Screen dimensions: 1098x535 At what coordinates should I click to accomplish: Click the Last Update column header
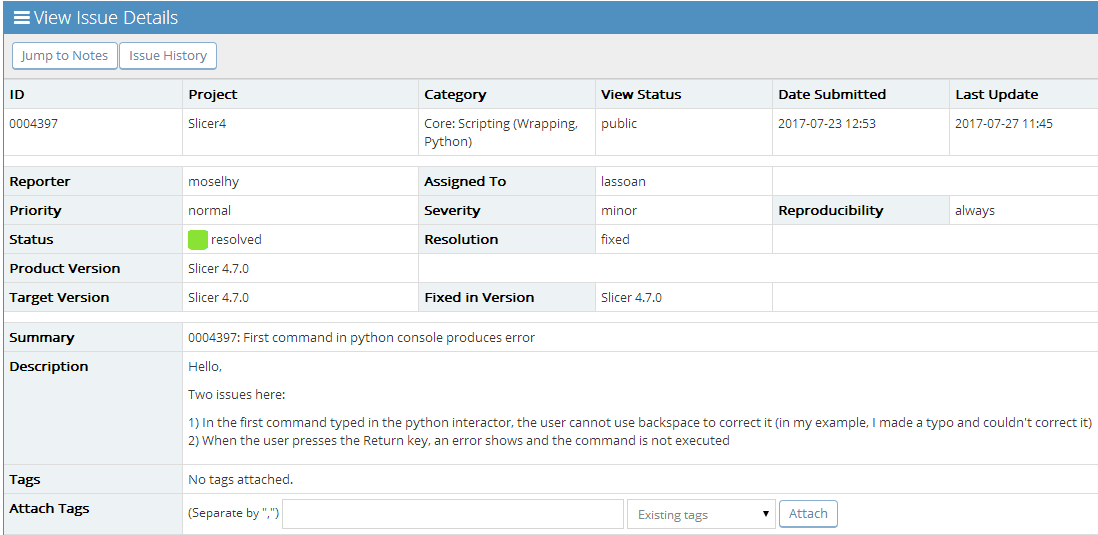click(x=996, y=95)
